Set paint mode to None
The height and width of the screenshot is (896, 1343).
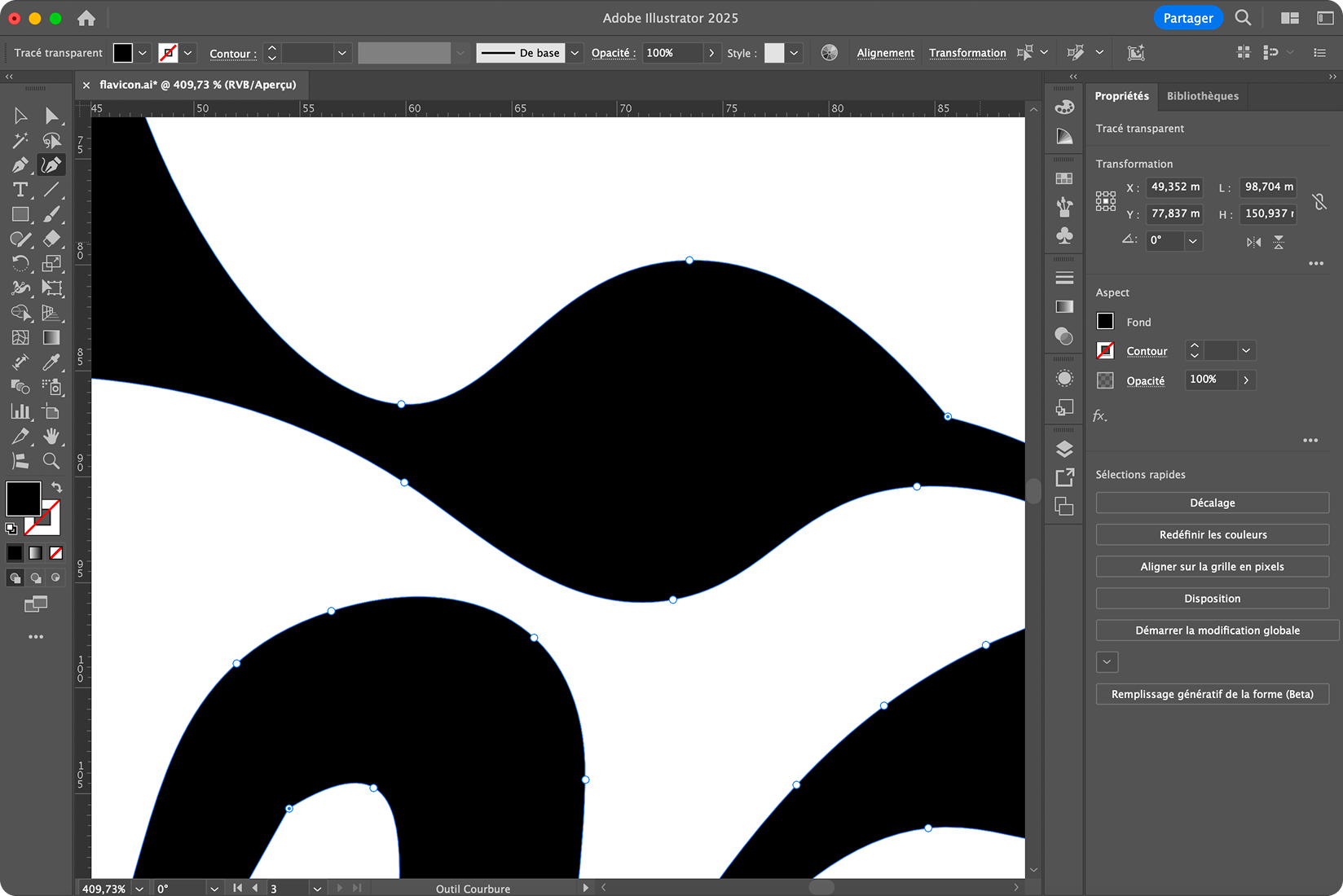pos(56,553)
